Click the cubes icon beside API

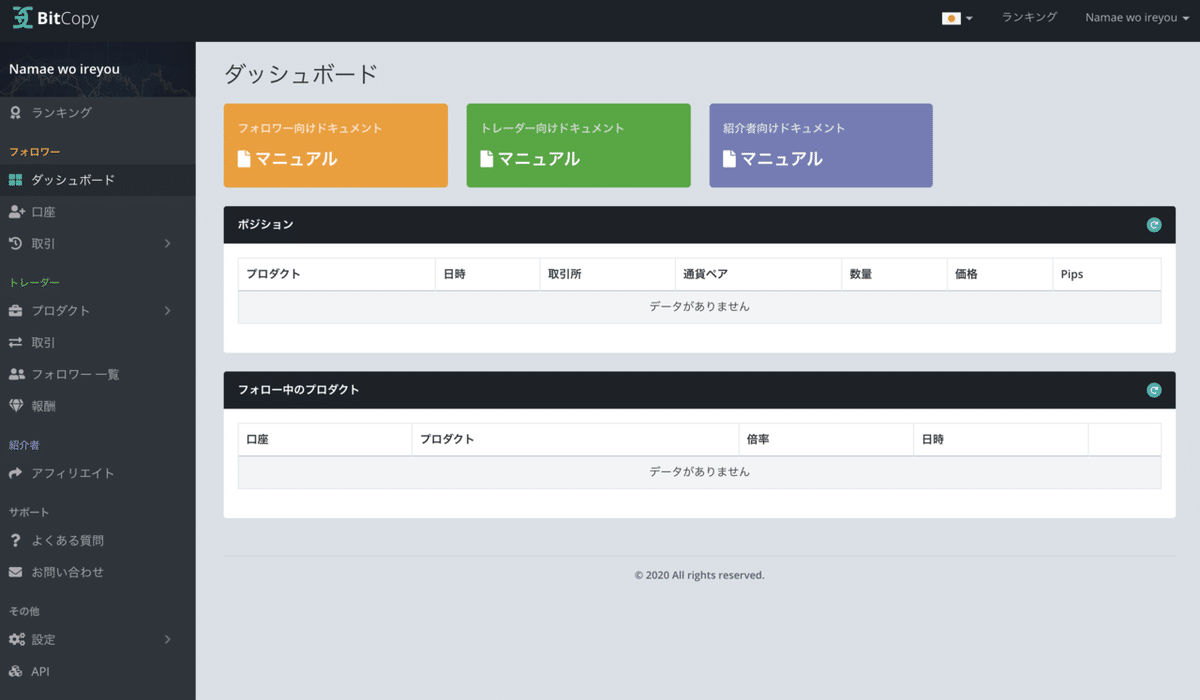pos(15,672)
